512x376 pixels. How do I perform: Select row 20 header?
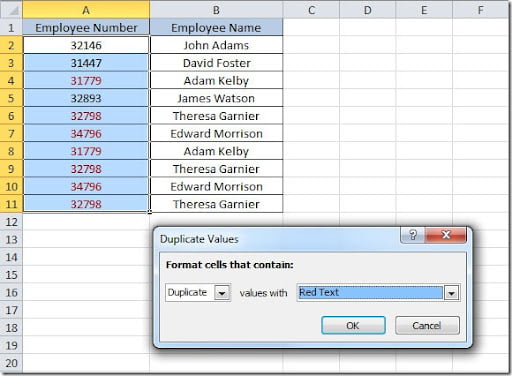point(11,363)
